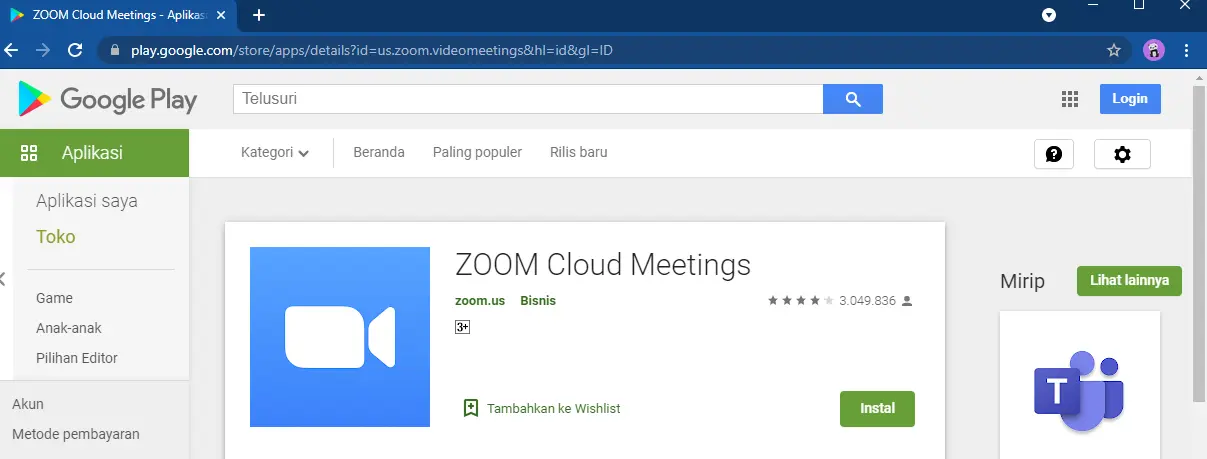
Task: Click the browser forward arrow
Action: (x=43, y=49)
